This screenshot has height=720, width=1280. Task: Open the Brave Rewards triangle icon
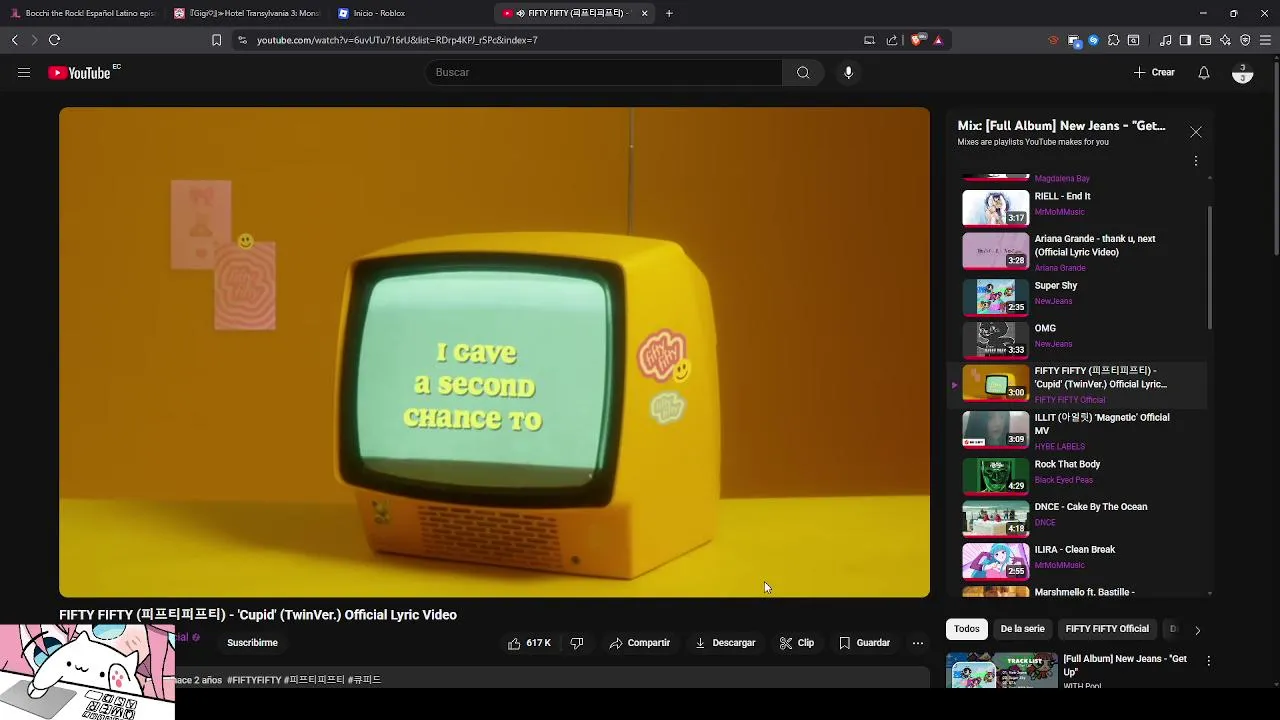(938, 40)
